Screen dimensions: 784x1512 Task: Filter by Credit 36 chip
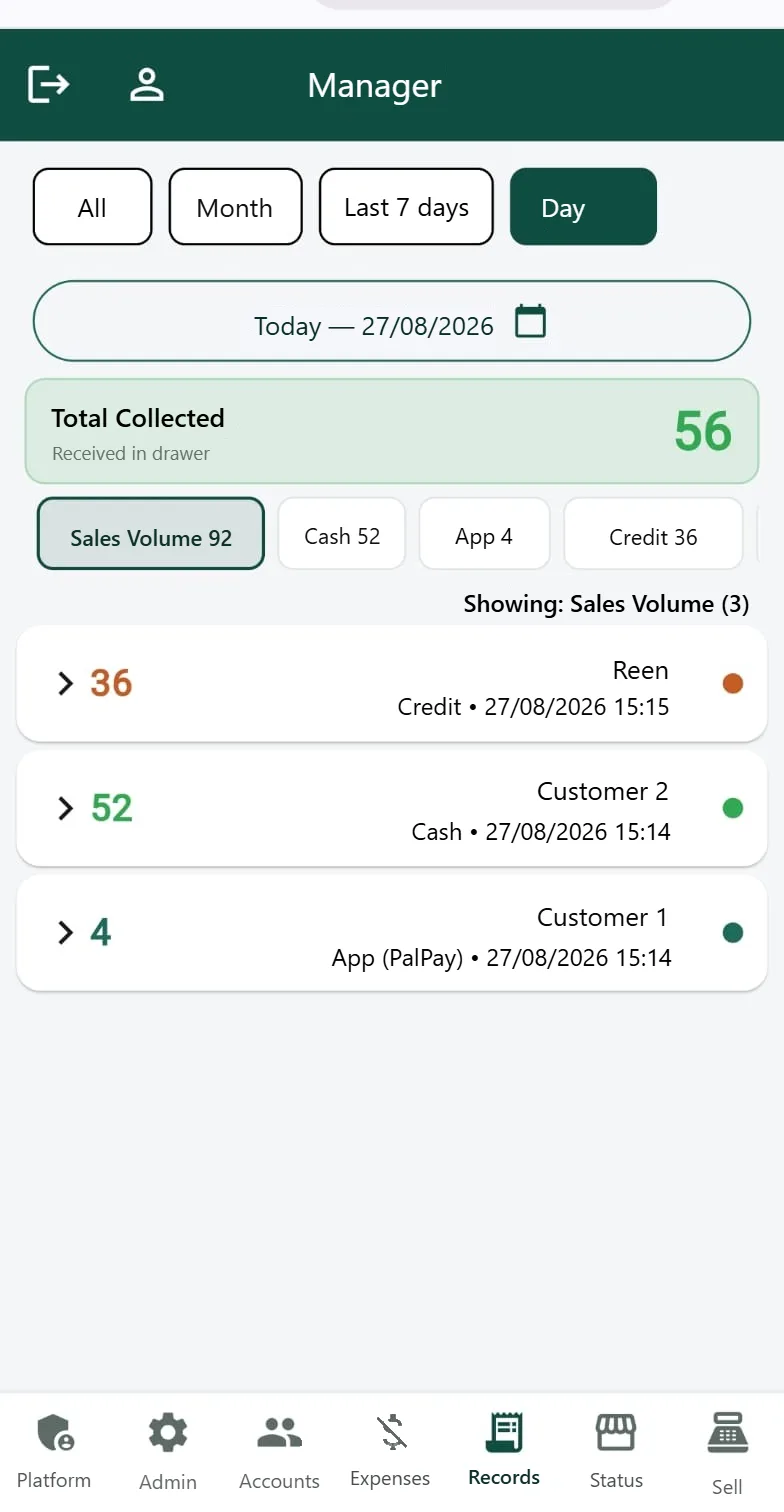(x=653, y=534)
